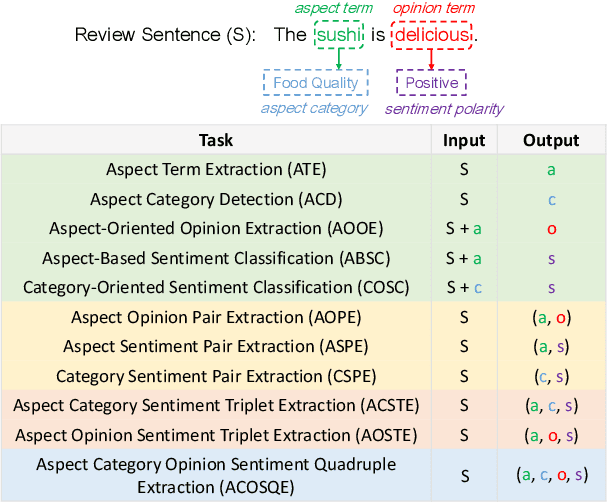The height and width of the screenshot is (502, 608).
Task: Select the "Positive" dashed box
Action: click(431, 83)
